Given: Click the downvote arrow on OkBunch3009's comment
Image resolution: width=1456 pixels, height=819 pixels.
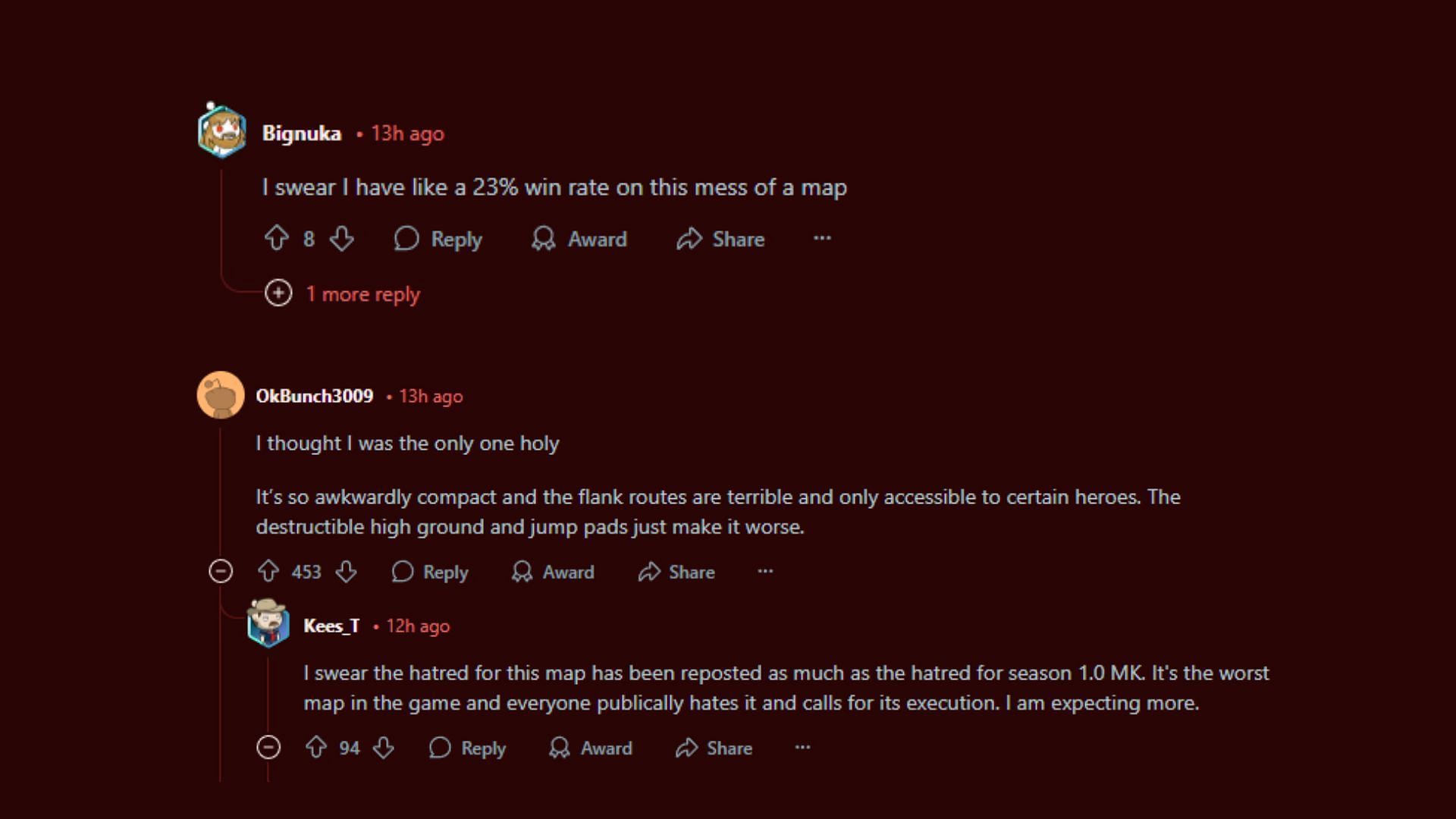Looking at the screenshot, I should [x=346, y=572].
